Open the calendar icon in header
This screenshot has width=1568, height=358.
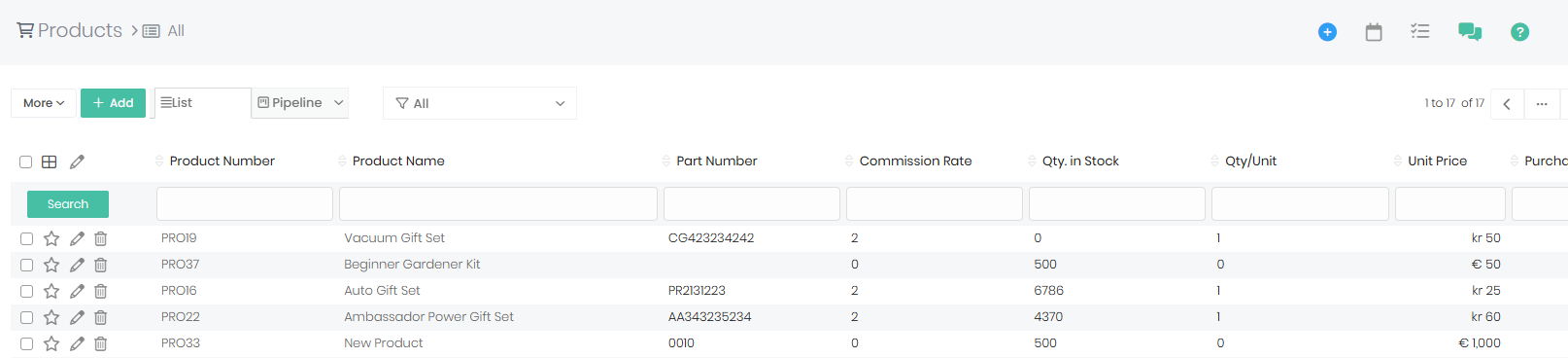(1374, 32)
